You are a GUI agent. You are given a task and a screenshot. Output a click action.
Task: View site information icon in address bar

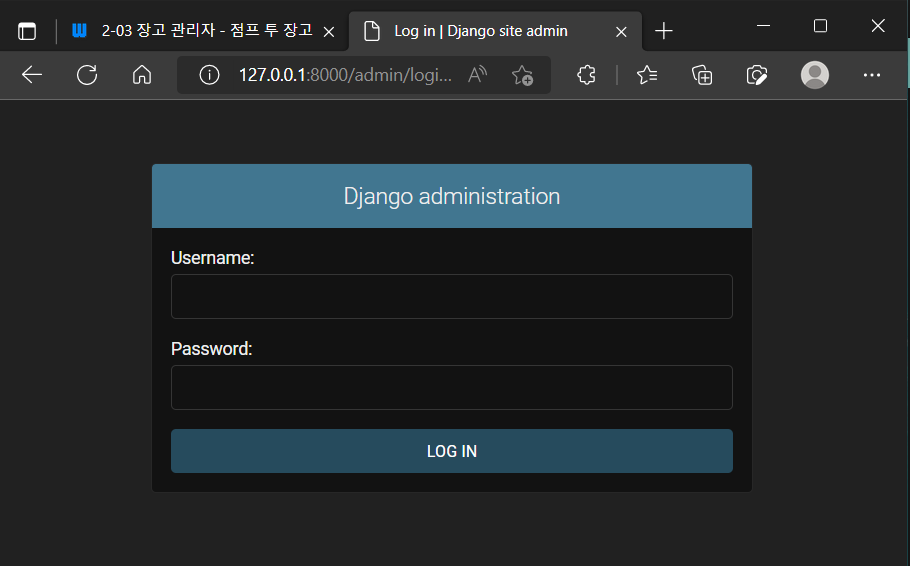[x=209, y=75]
